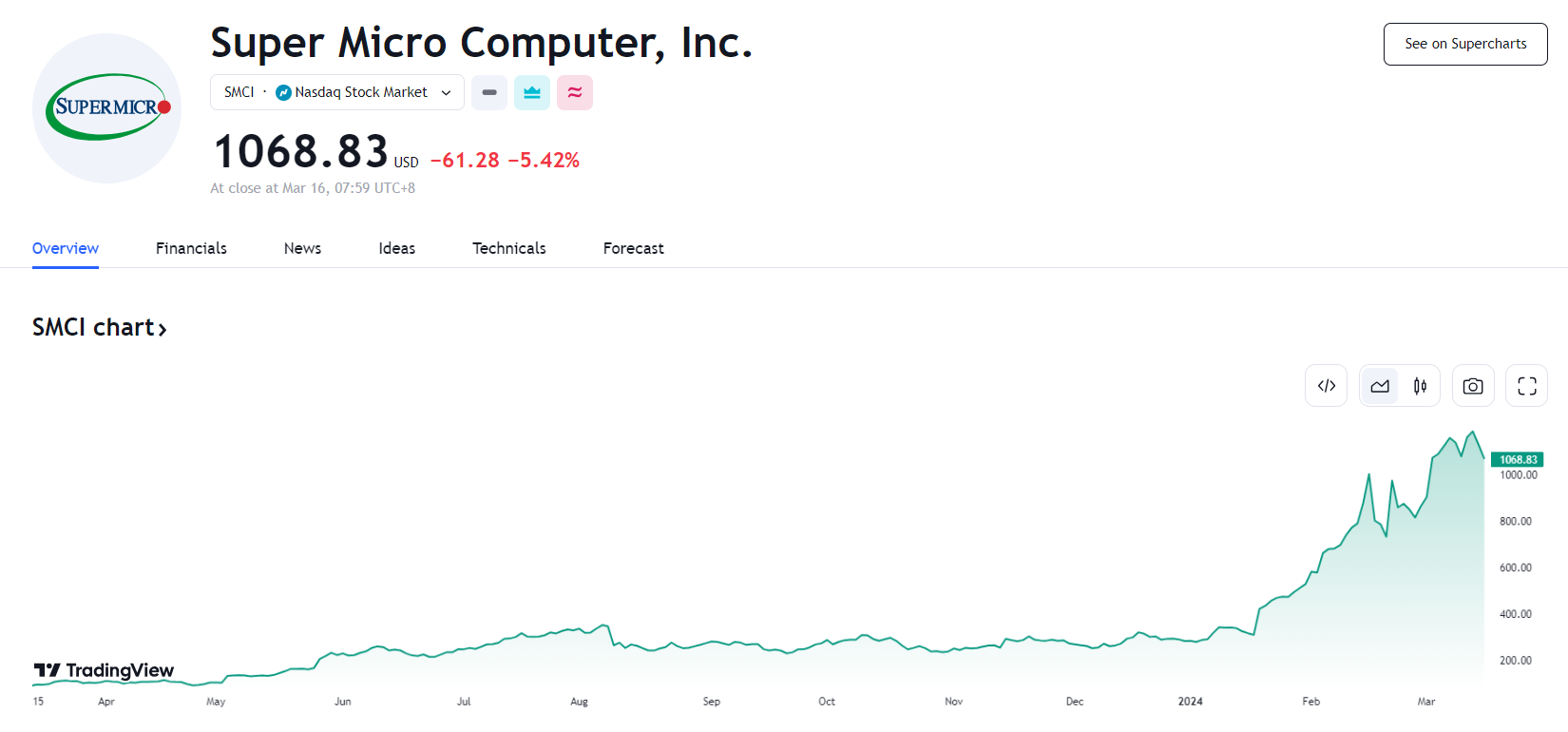The width and height of the screenshot is (1568, 732).
Task: Go to the Technicals tab
Action: pos(508,248)
